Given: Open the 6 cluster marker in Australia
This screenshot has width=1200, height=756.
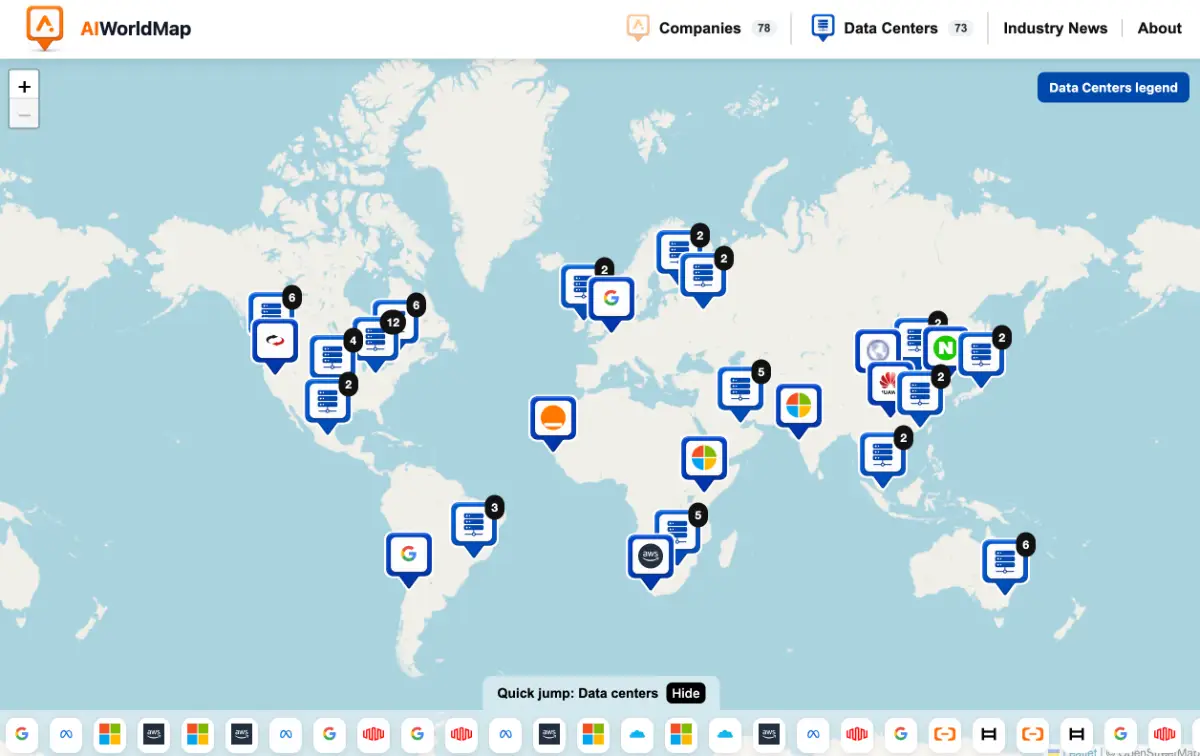Looking at the screenshot, I should 1005,563.
